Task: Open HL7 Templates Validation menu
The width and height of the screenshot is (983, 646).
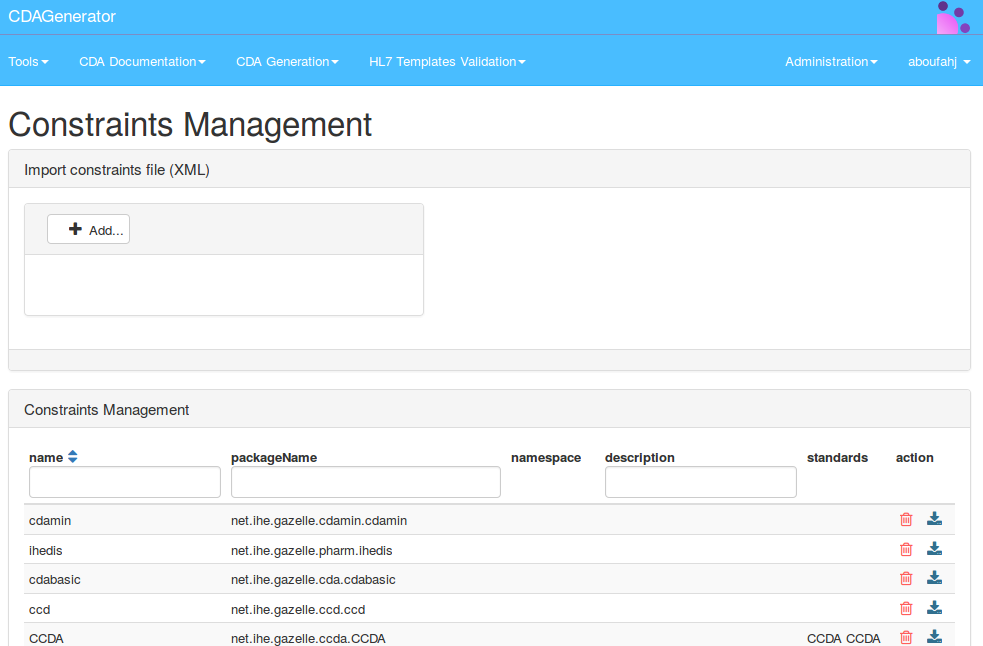Action: click(x=447, y=62)
